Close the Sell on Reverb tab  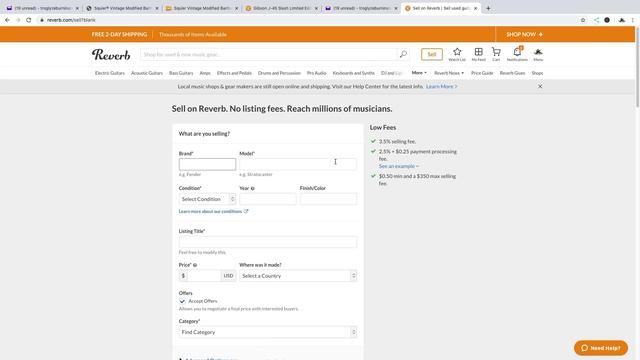tap(476, 8)
